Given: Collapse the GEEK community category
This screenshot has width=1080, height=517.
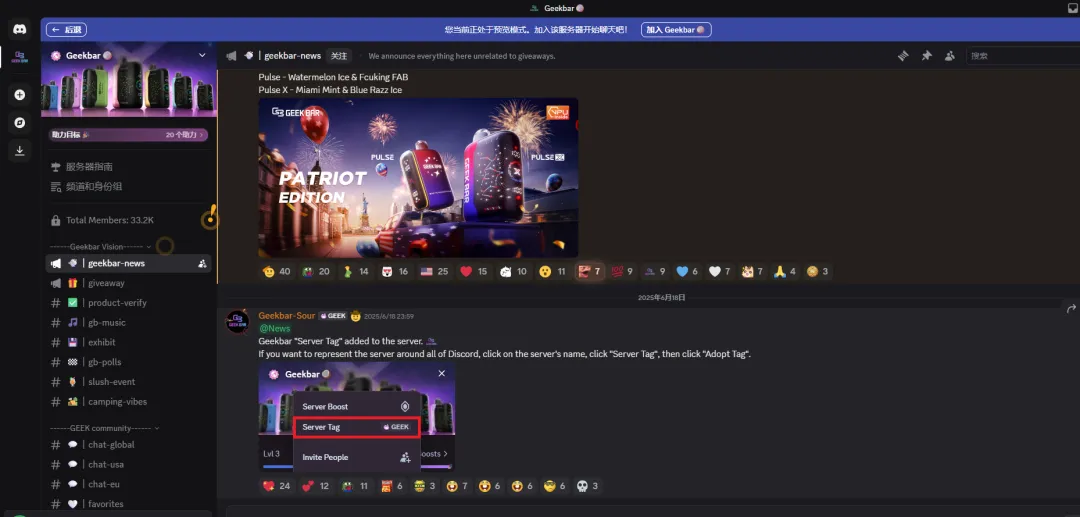Looking at the screenshot, I should tap(105, 428).
